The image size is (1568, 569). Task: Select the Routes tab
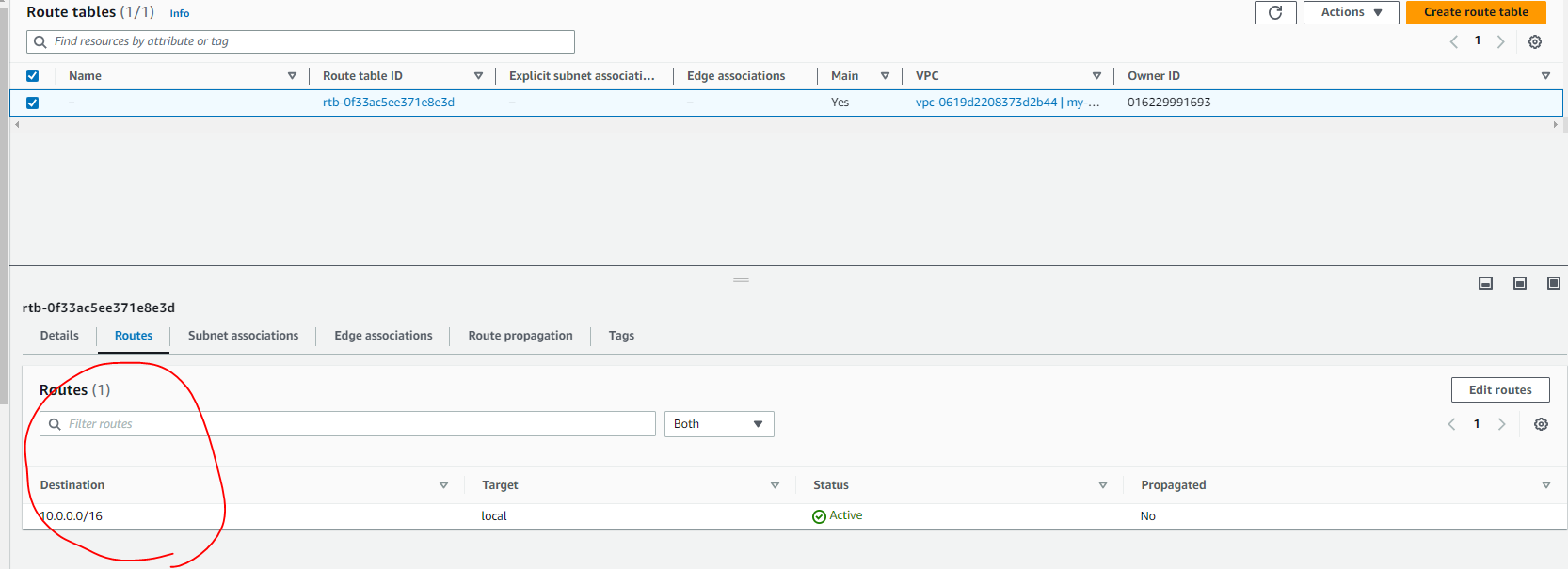click(134, 336)
